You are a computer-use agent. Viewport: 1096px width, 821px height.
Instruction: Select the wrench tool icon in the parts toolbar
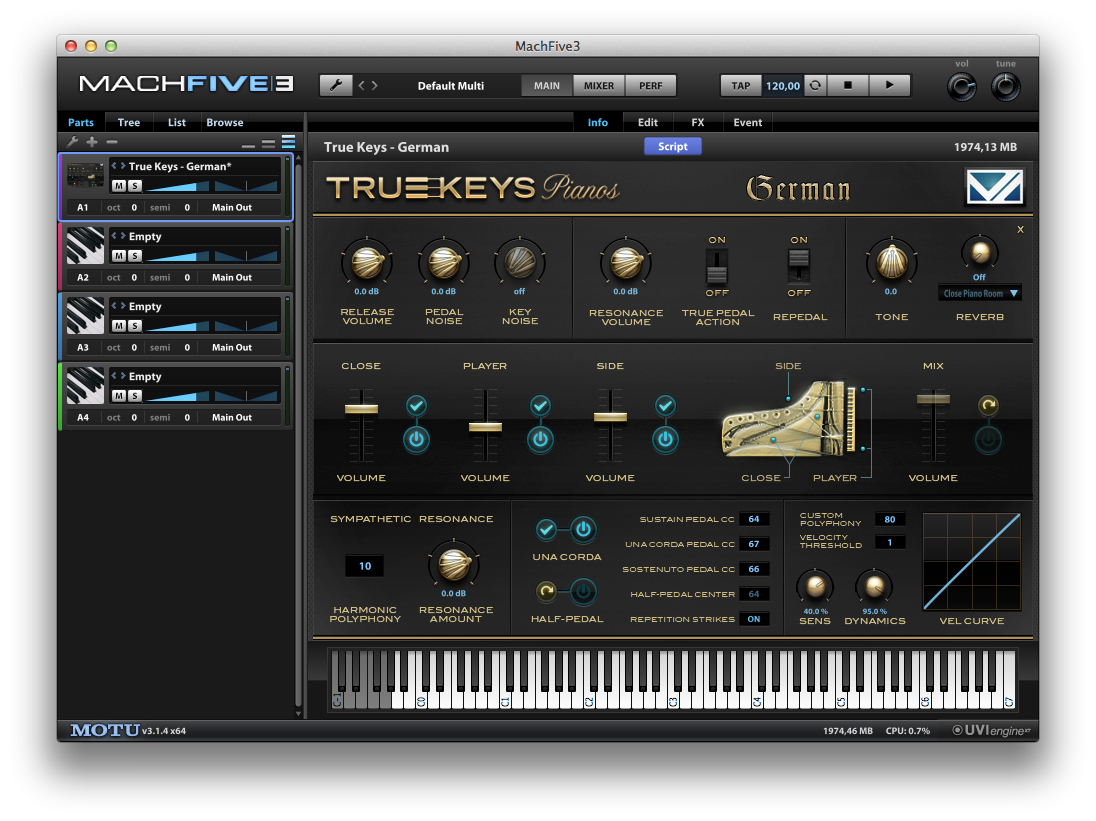[73, 142]
